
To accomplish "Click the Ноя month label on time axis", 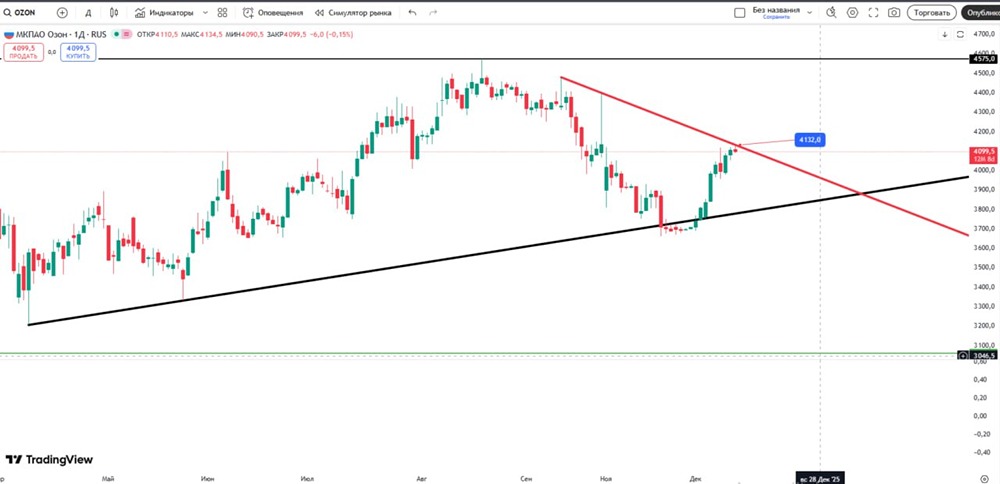I will pyautogui.click(x=606, y=478).
